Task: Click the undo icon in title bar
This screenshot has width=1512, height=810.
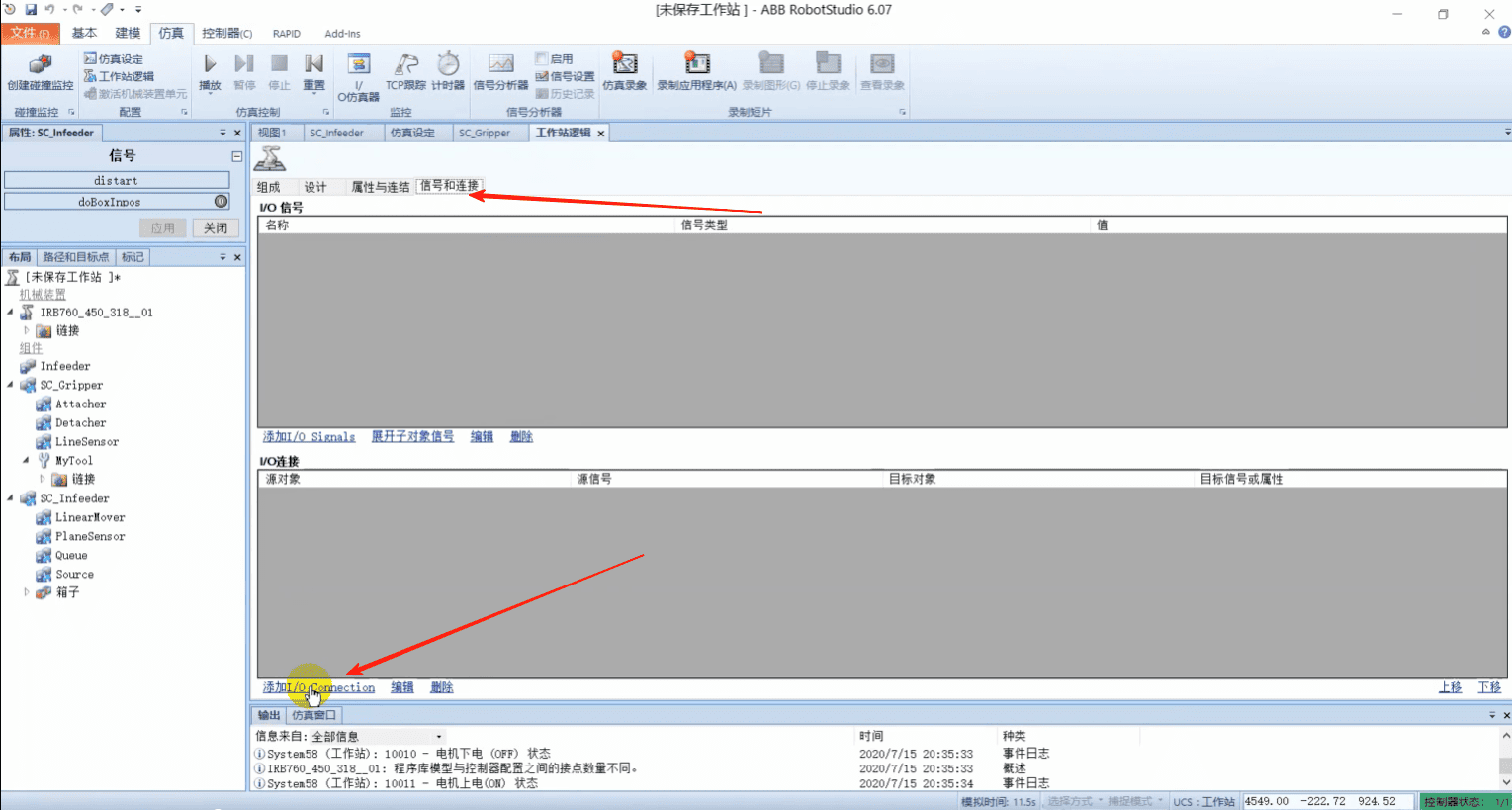Action: [x=49, y=9]
